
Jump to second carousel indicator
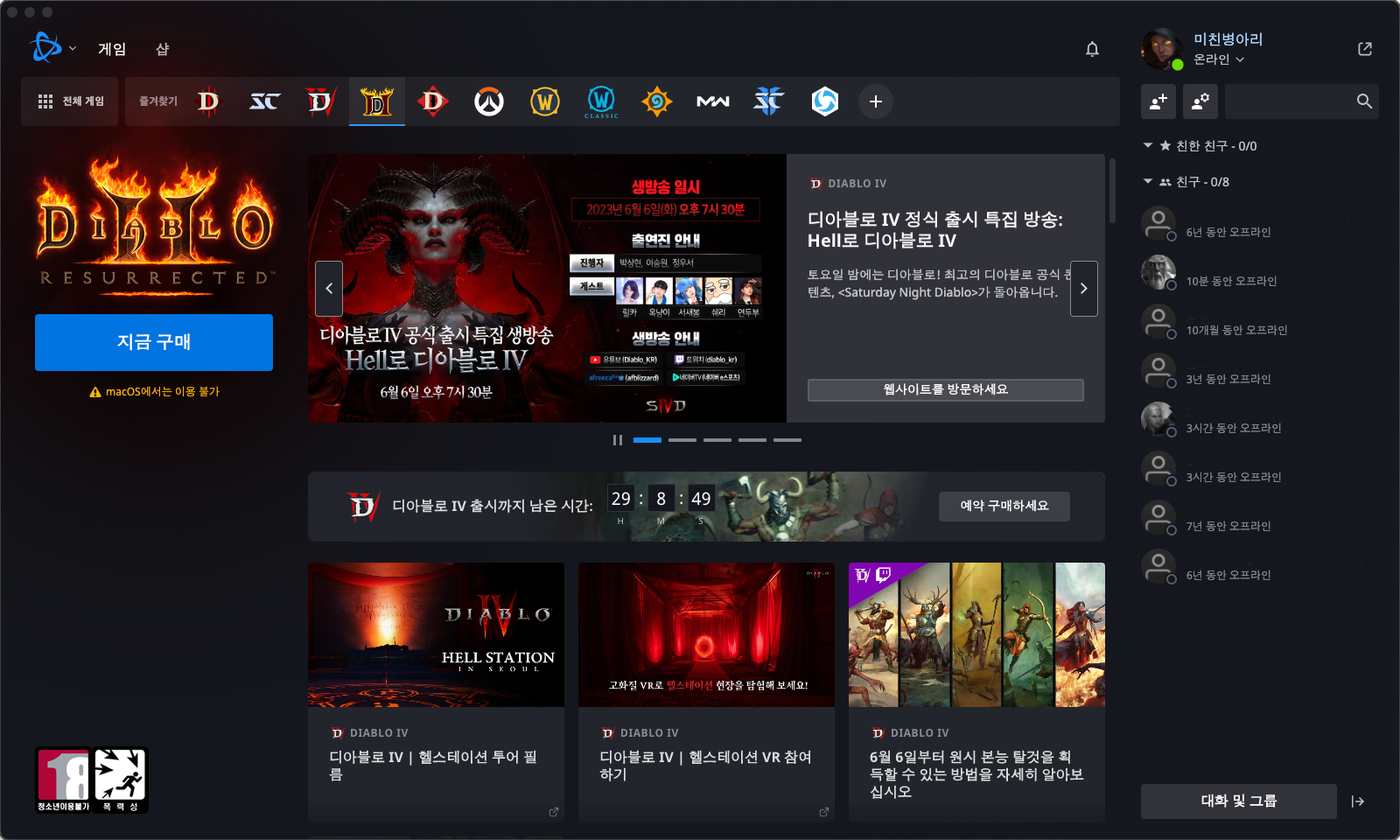682,440
